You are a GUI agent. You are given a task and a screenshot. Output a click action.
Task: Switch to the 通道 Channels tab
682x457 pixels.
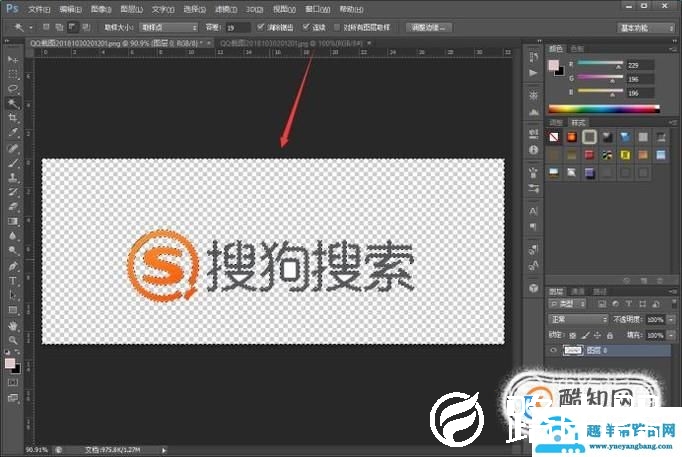pyautogui.click(x=578, y=291)
